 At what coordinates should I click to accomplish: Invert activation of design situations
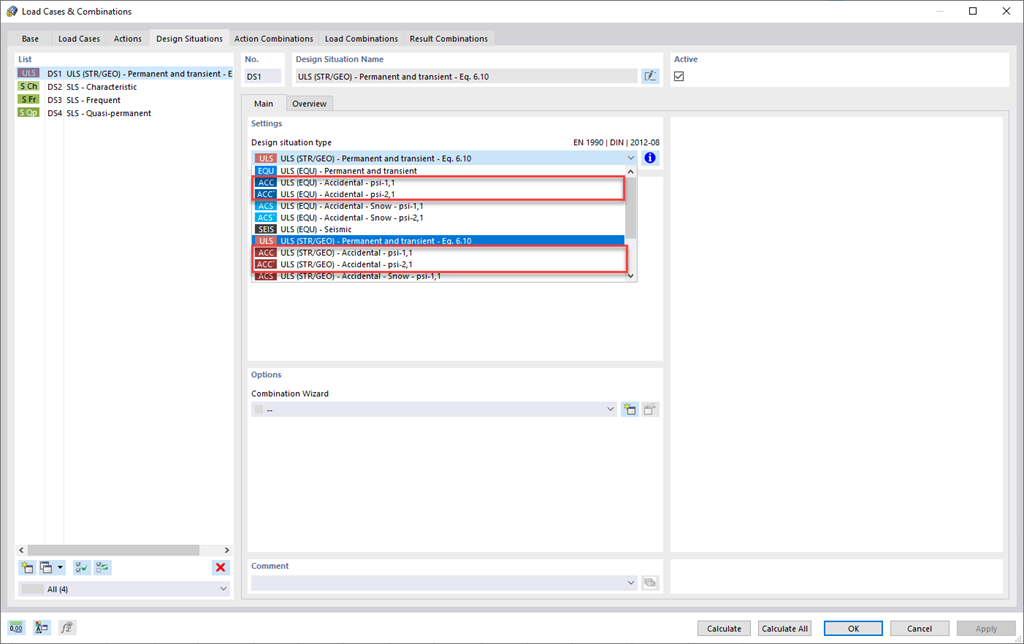pos(102,567)
